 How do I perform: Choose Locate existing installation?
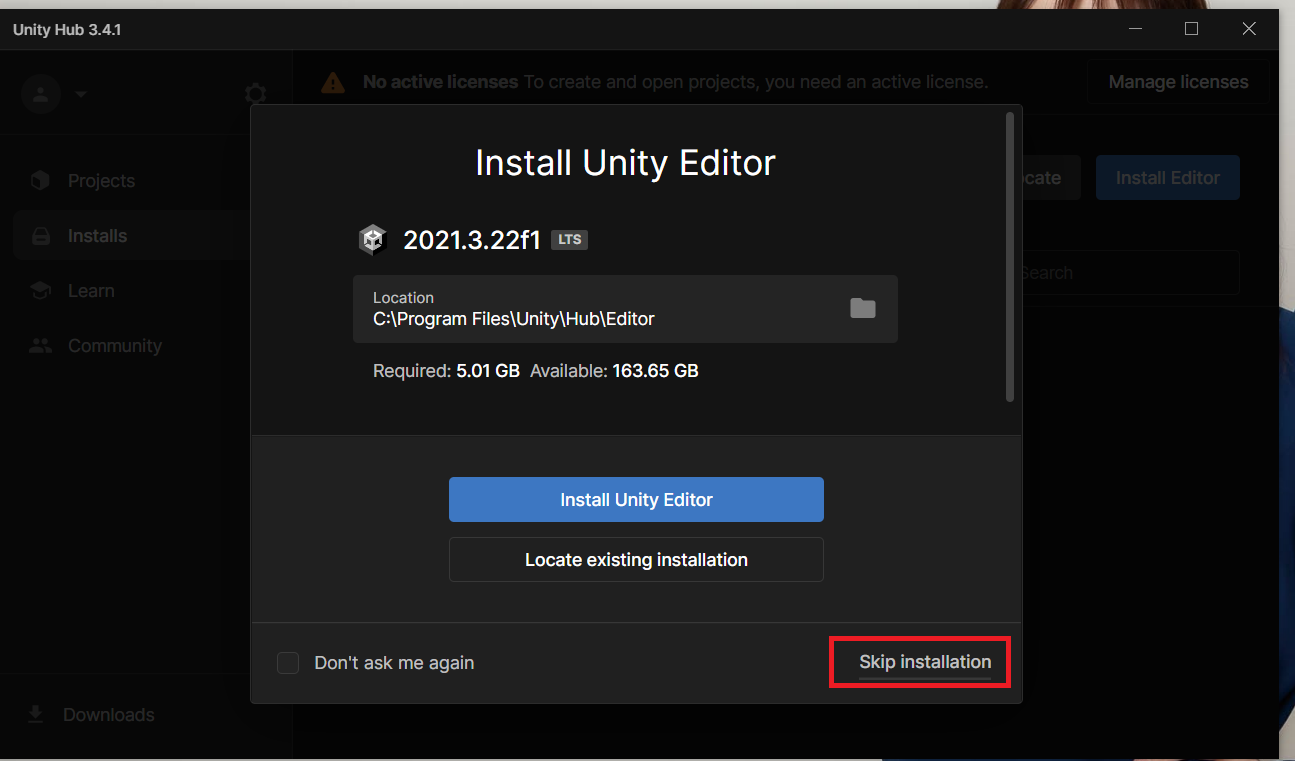coord(636,559)
